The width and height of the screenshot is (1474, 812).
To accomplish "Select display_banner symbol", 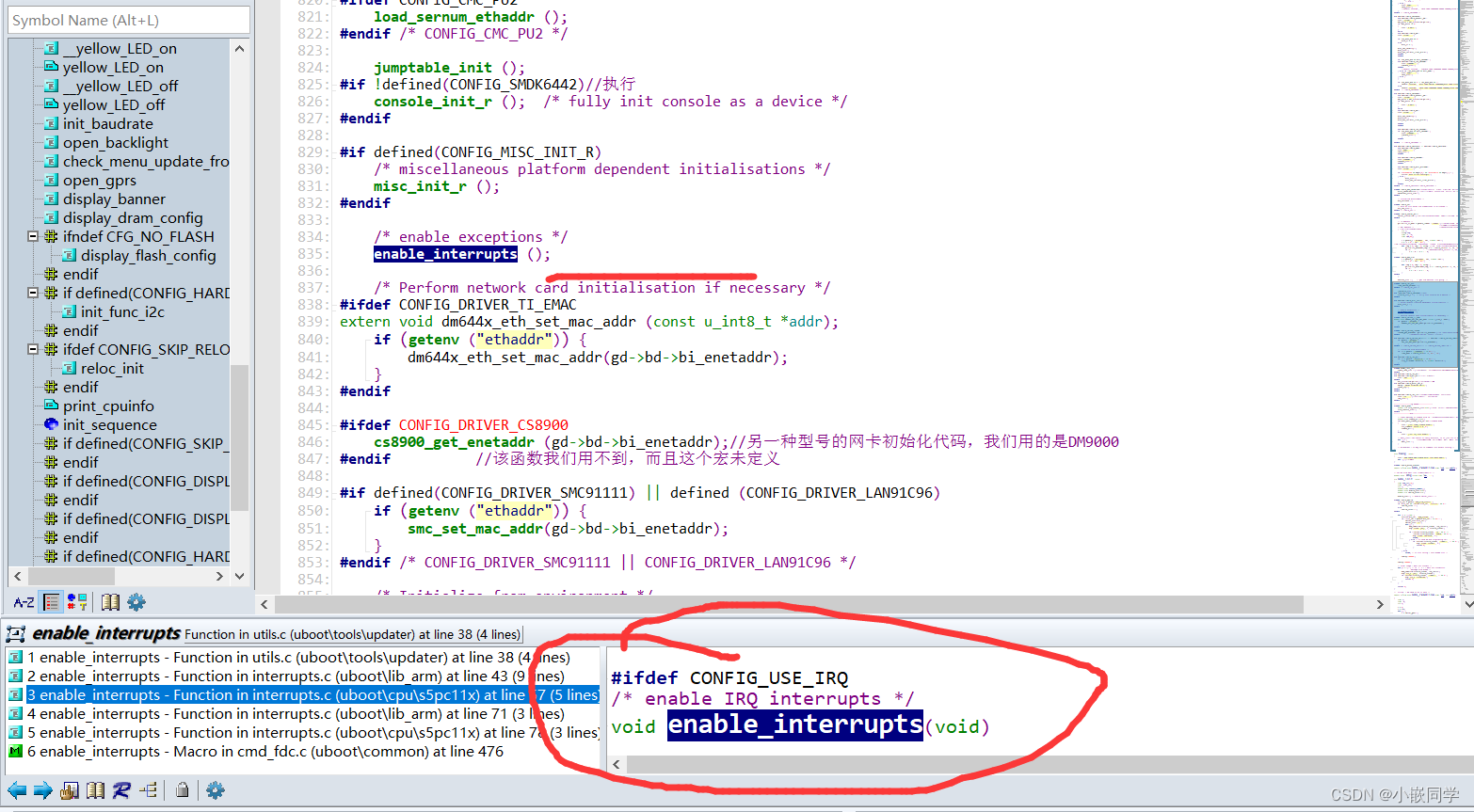I will click(x=114, y=199).
